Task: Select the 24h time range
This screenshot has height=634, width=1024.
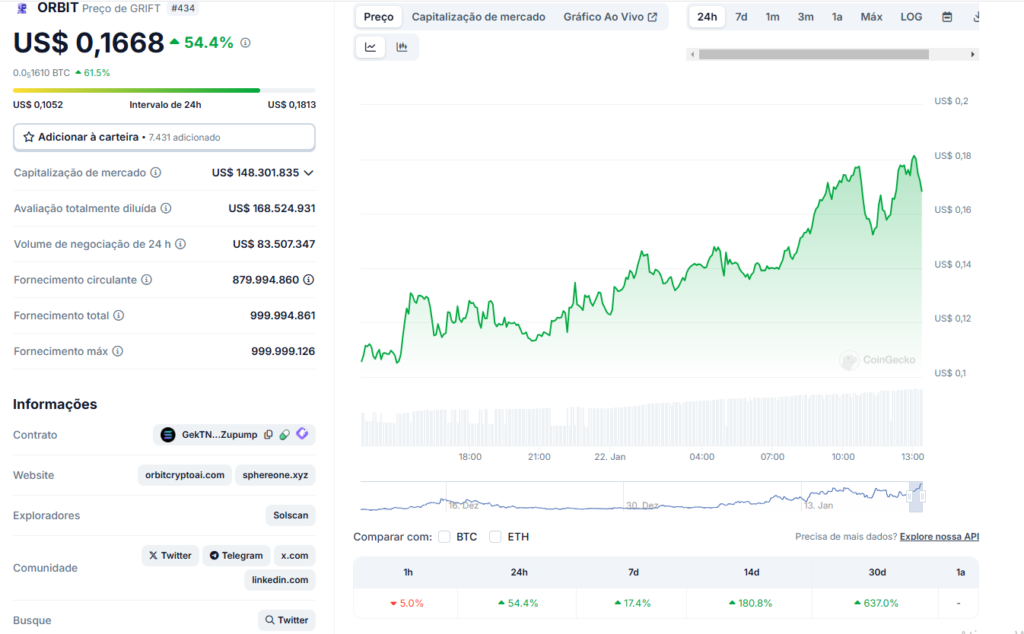Action: click(x=707, y=17)
